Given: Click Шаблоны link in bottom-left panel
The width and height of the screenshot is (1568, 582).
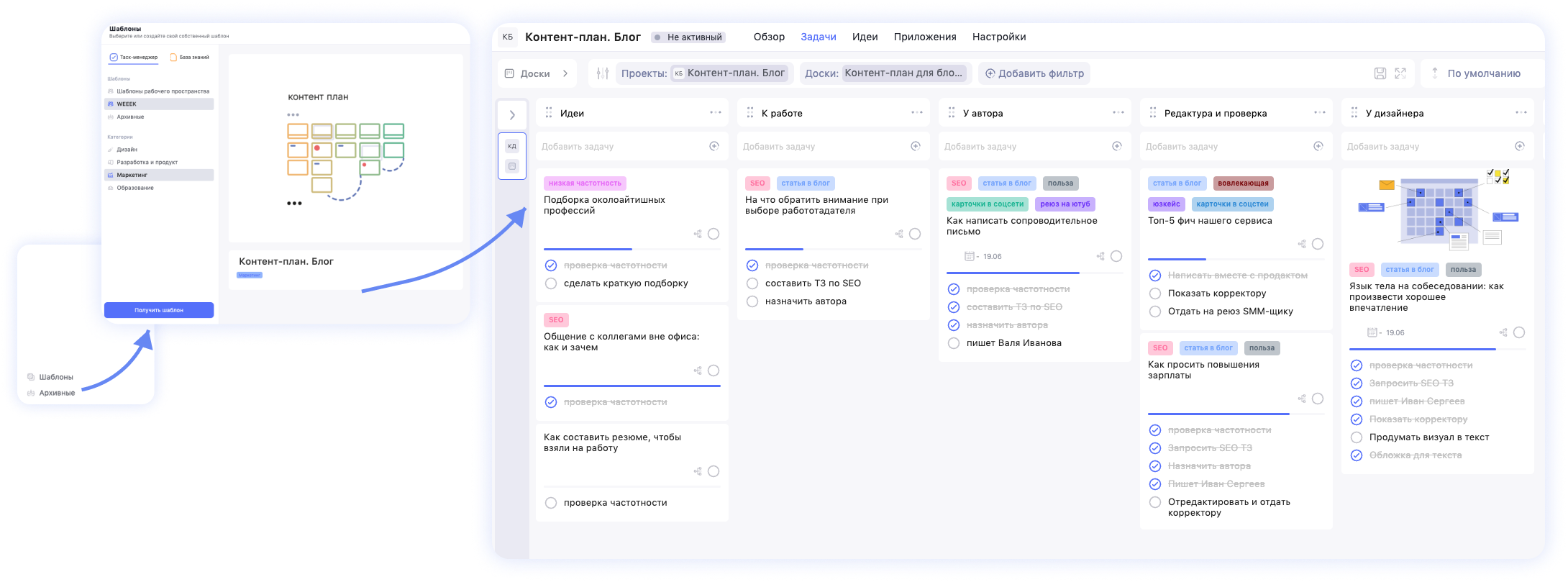Looking at the screenshot, I should click(x=50, y=377).
